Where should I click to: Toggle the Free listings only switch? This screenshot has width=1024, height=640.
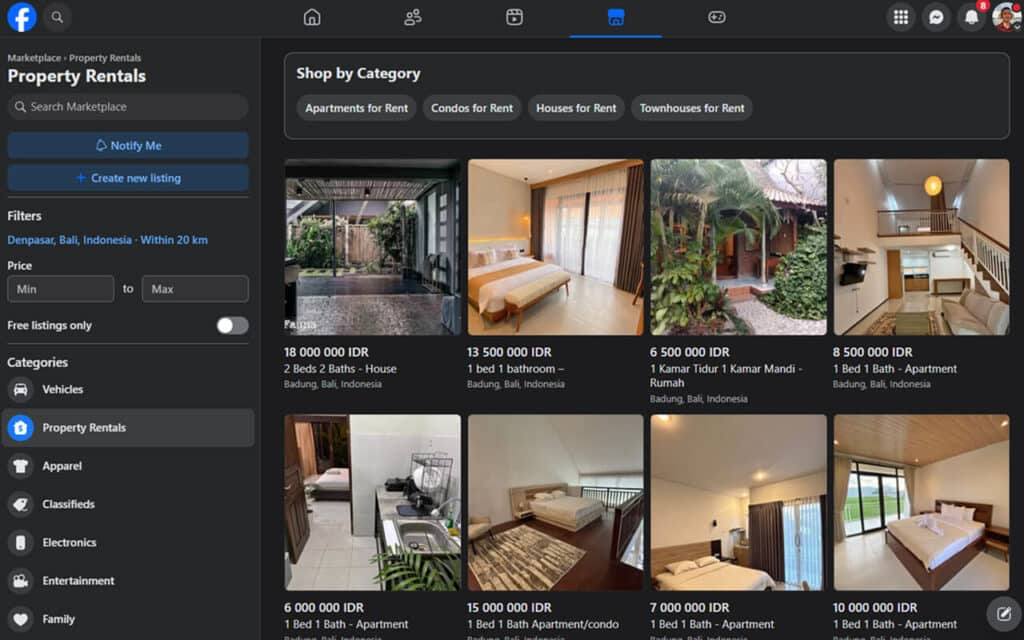tap(232, 325)
